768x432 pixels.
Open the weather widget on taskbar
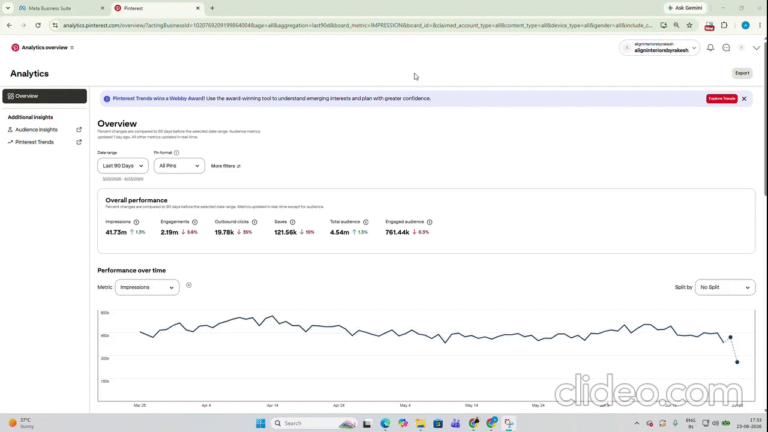pos(22,423)
